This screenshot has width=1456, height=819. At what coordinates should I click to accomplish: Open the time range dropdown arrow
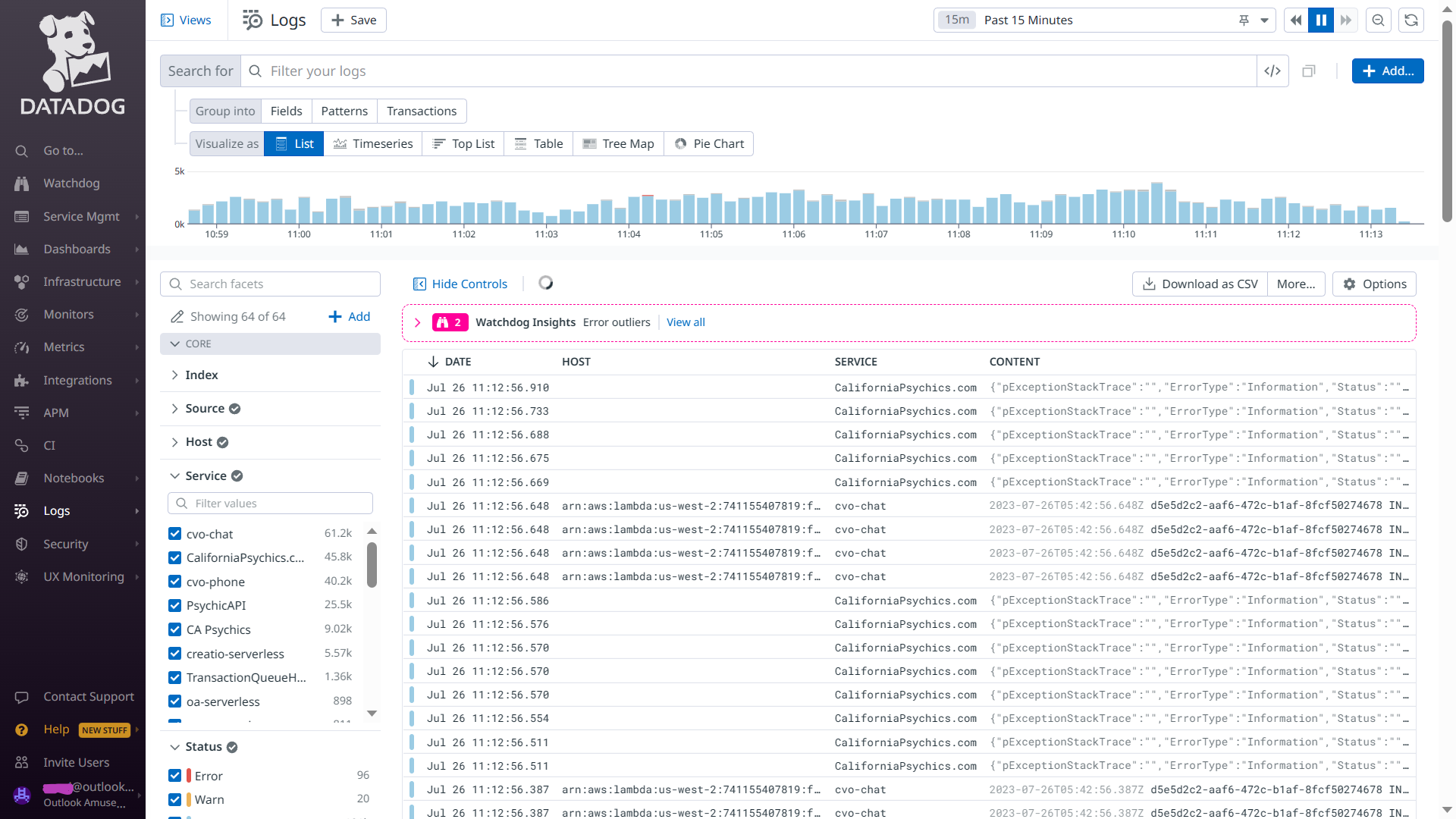(1264, 20)
